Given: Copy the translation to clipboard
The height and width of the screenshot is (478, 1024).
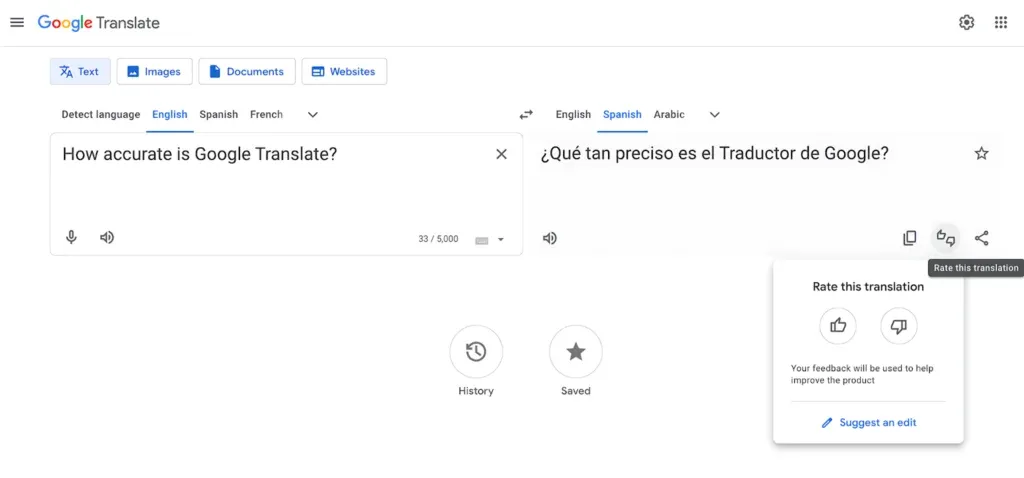Looking at the screenshot, I should [x=909, y=238].
